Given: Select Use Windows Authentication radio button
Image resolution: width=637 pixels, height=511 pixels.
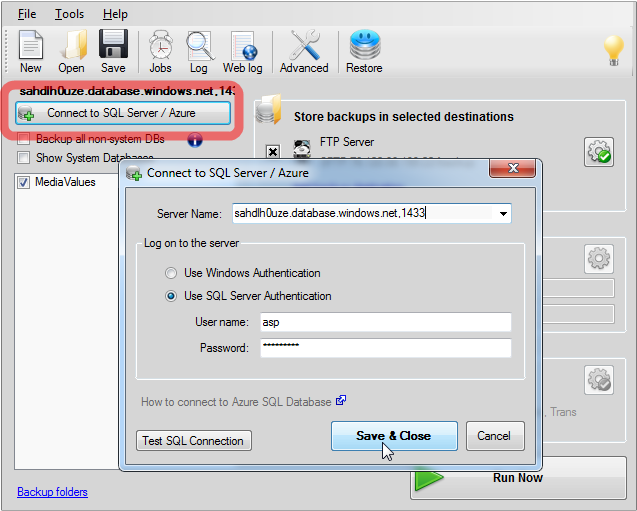Looking at the screenshot, I should pos(171,273).
